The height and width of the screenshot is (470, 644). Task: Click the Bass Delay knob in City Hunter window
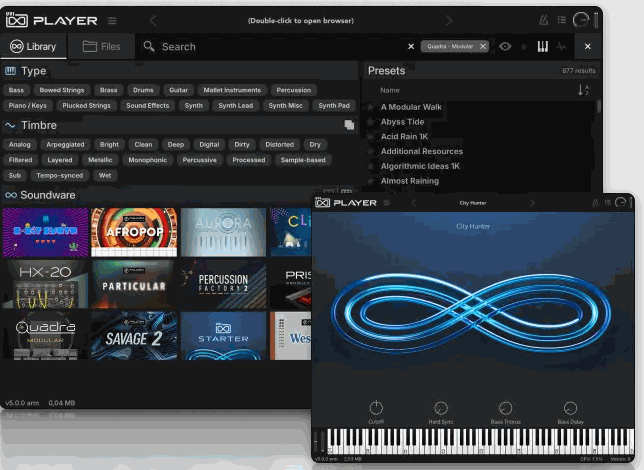tap(570, 408)
